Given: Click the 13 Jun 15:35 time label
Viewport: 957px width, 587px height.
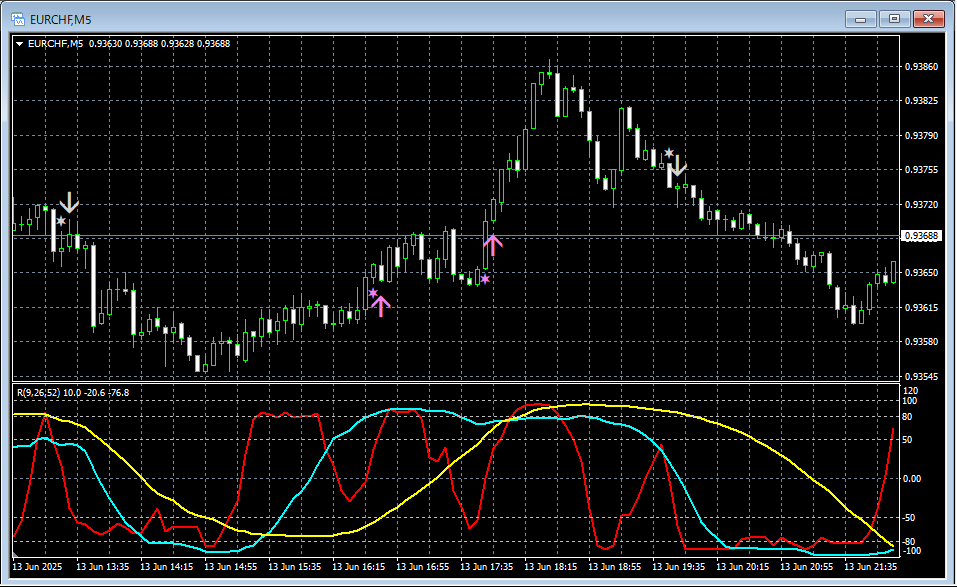Looking at the screenshot, I should coord(295,567).
